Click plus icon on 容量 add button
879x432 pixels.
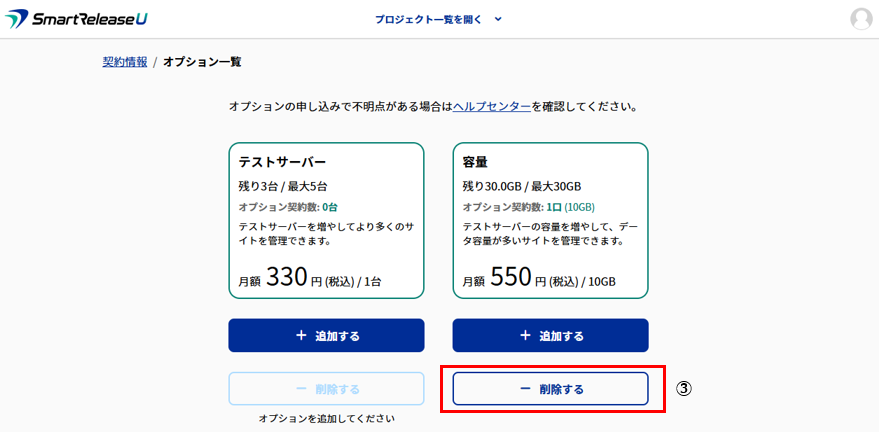pos(525,336)
